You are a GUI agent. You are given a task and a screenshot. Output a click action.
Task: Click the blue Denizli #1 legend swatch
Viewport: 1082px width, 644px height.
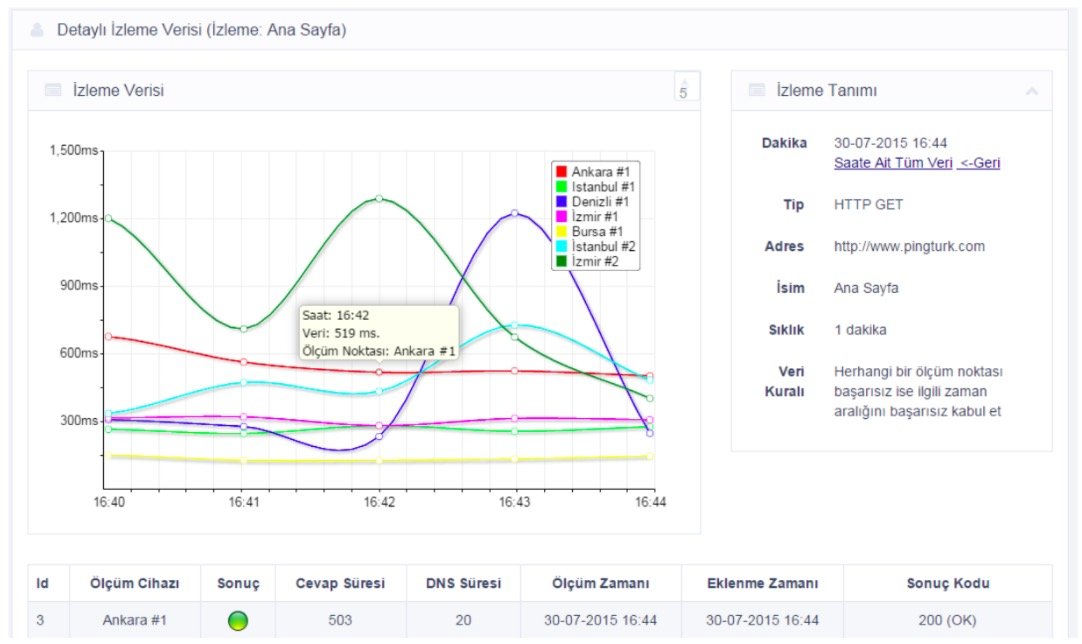(562, 202)
